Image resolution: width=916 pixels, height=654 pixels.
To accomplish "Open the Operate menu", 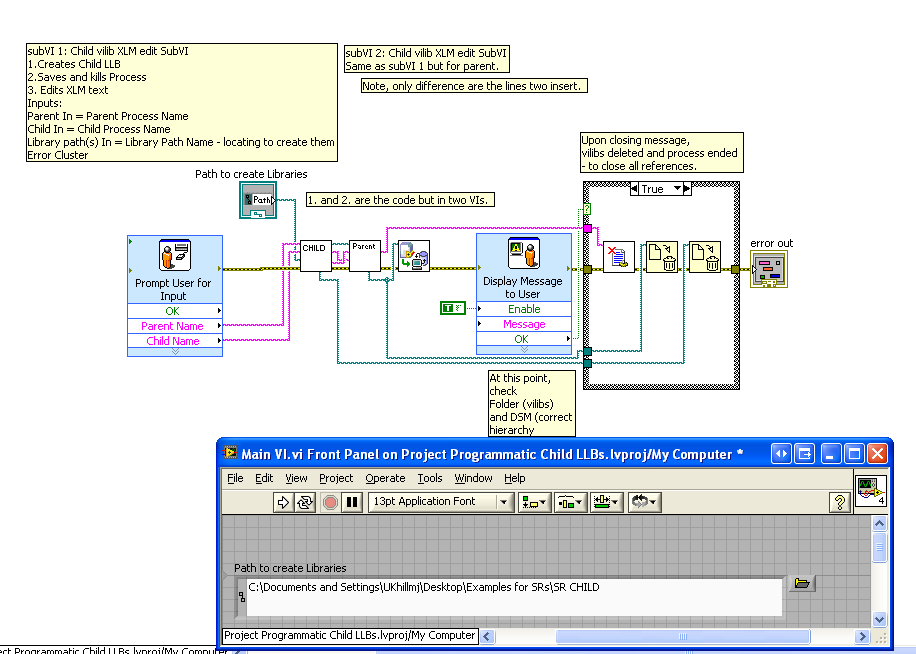I will tap(385, 478).
